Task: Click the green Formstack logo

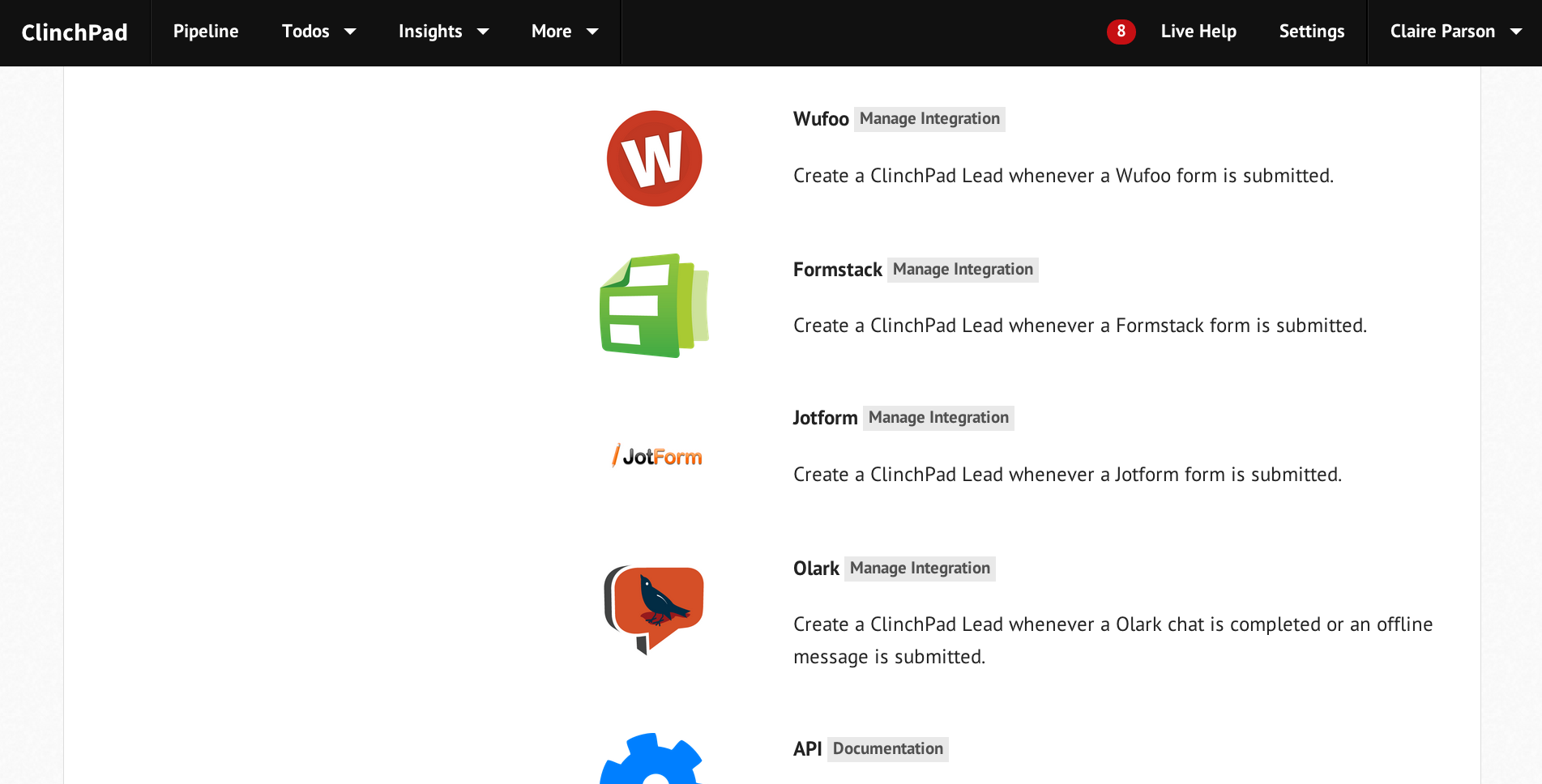Action: 654,305
